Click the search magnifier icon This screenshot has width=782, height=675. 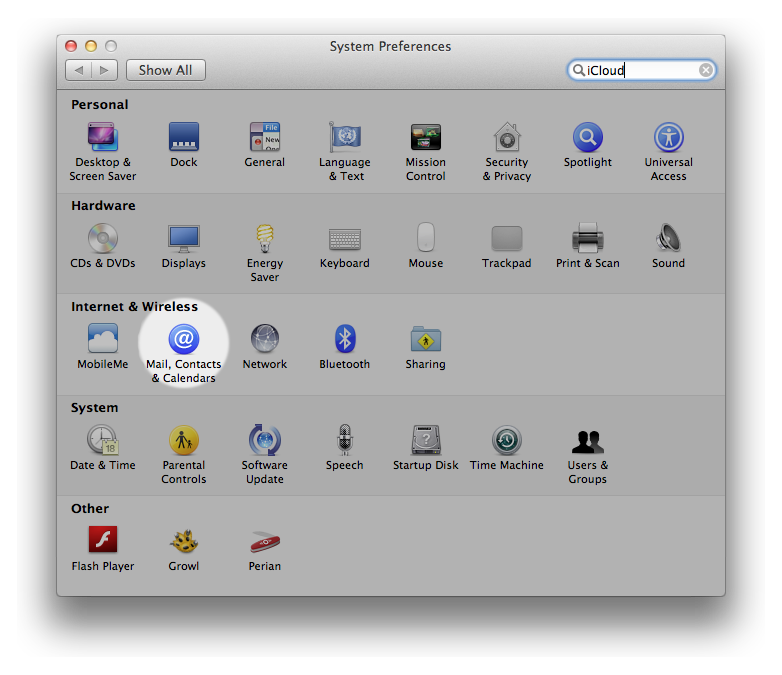point(579,70)
